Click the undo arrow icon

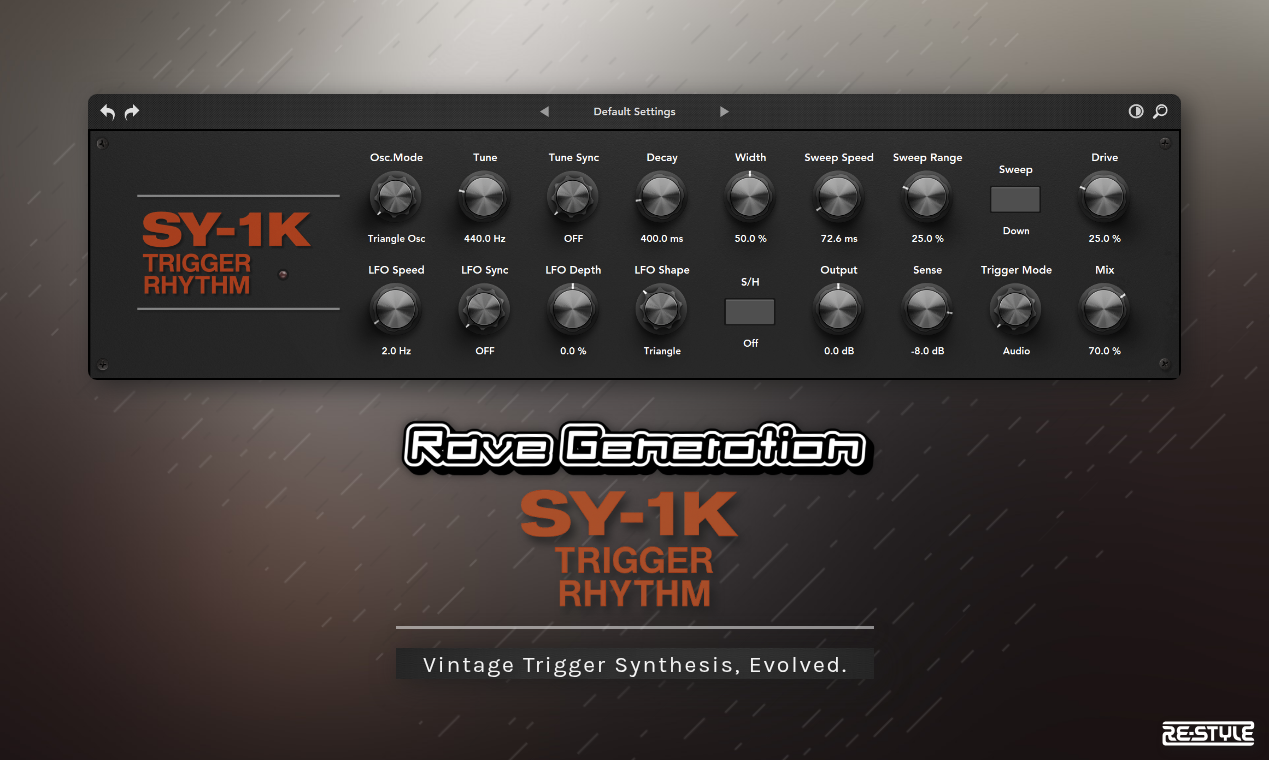click(107, 111)
